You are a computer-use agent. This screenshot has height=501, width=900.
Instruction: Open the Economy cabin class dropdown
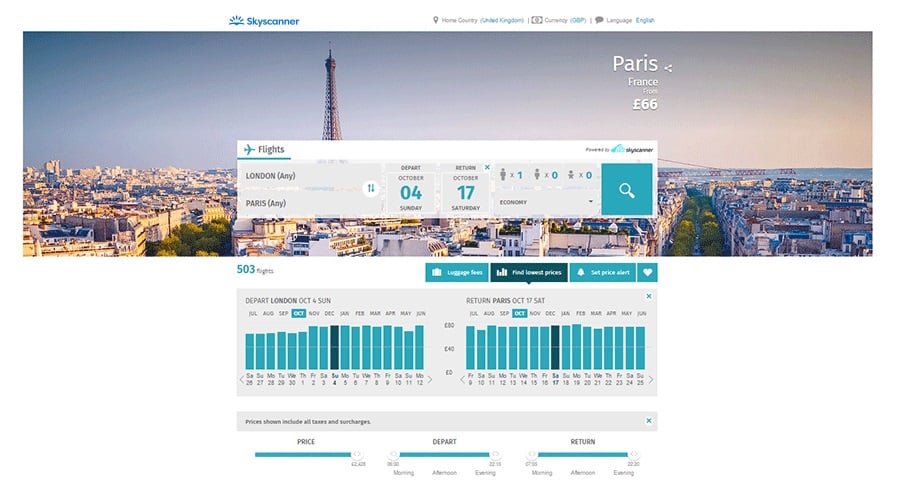[545, 202]
